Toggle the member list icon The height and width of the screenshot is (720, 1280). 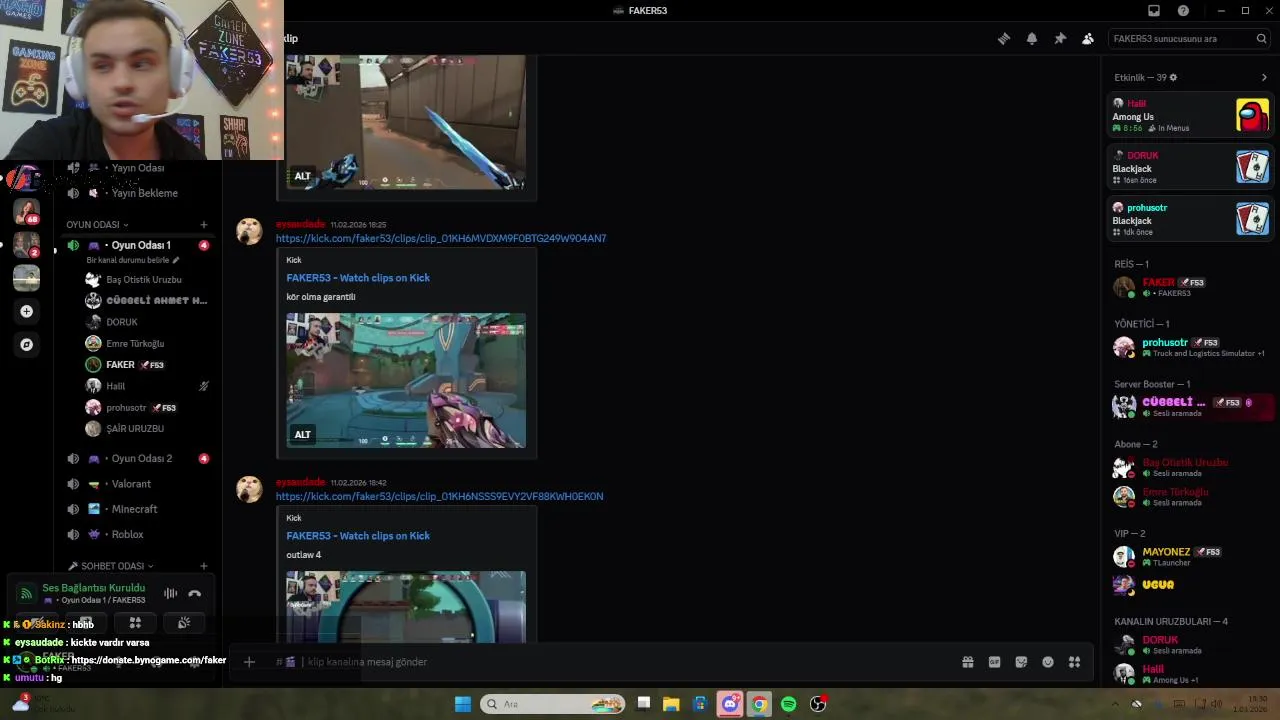[1088, 38]
